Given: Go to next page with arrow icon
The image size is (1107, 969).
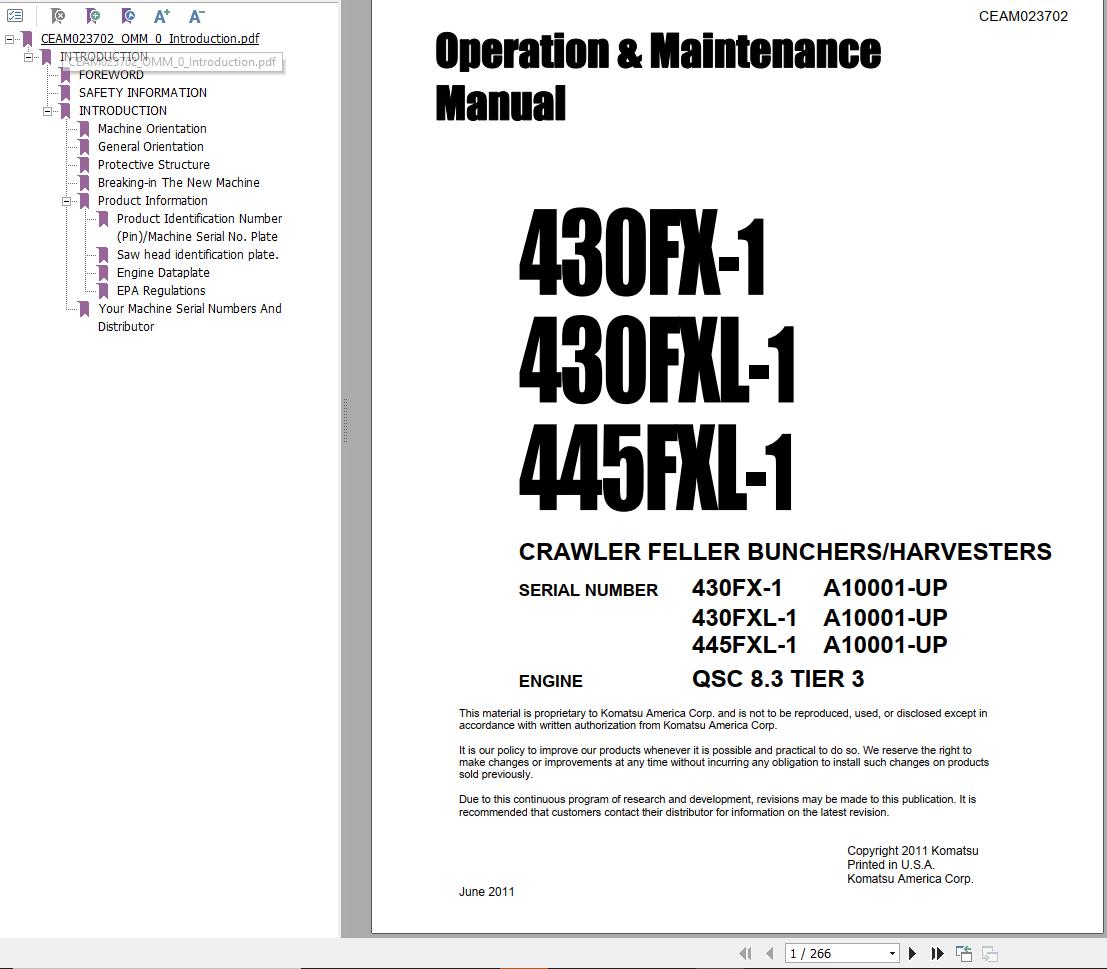Looking at the screenshot, I should coord(912,953).
